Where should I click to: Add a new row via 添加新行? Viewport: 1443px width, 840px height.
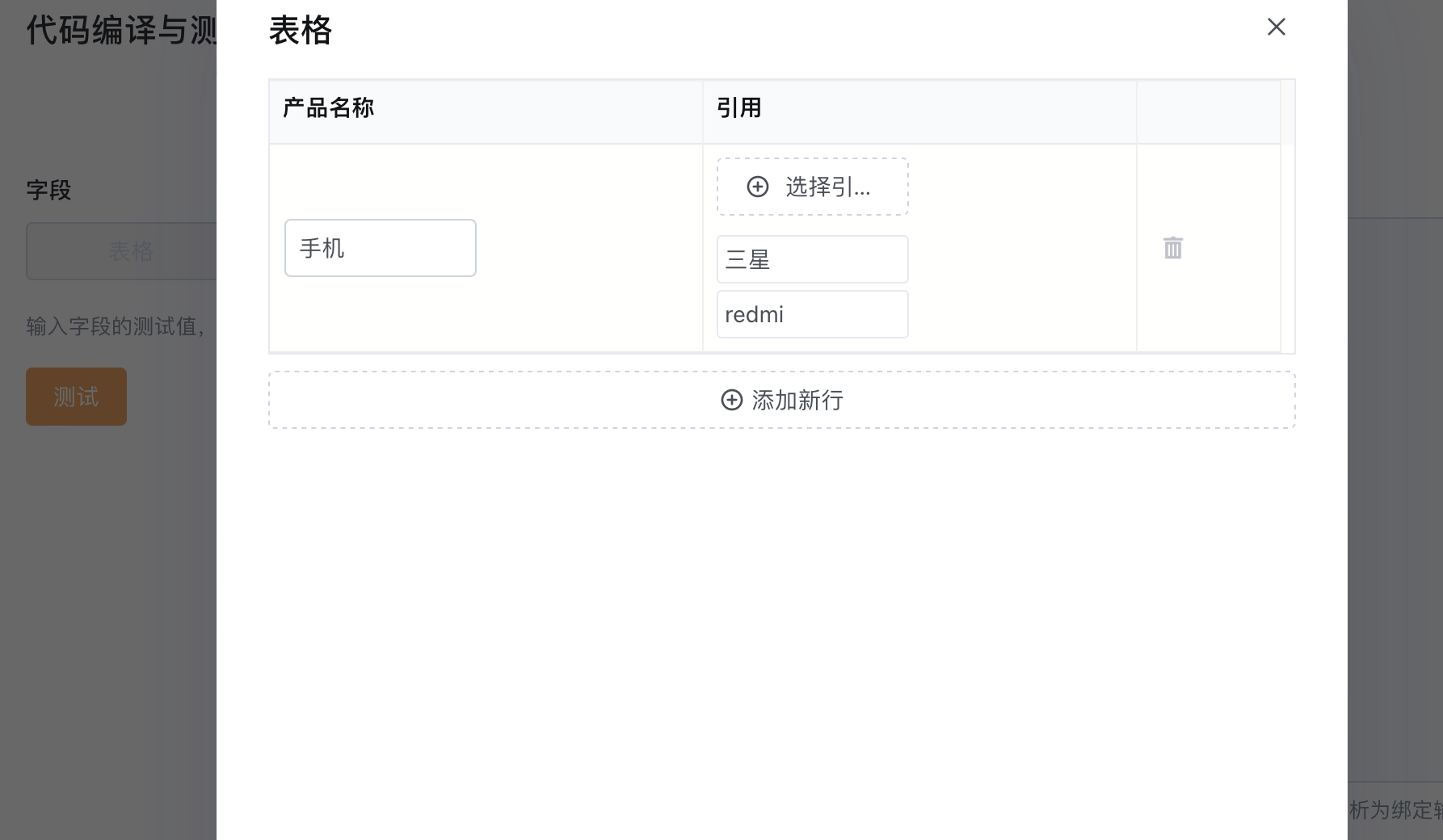[x=782, y=400]
